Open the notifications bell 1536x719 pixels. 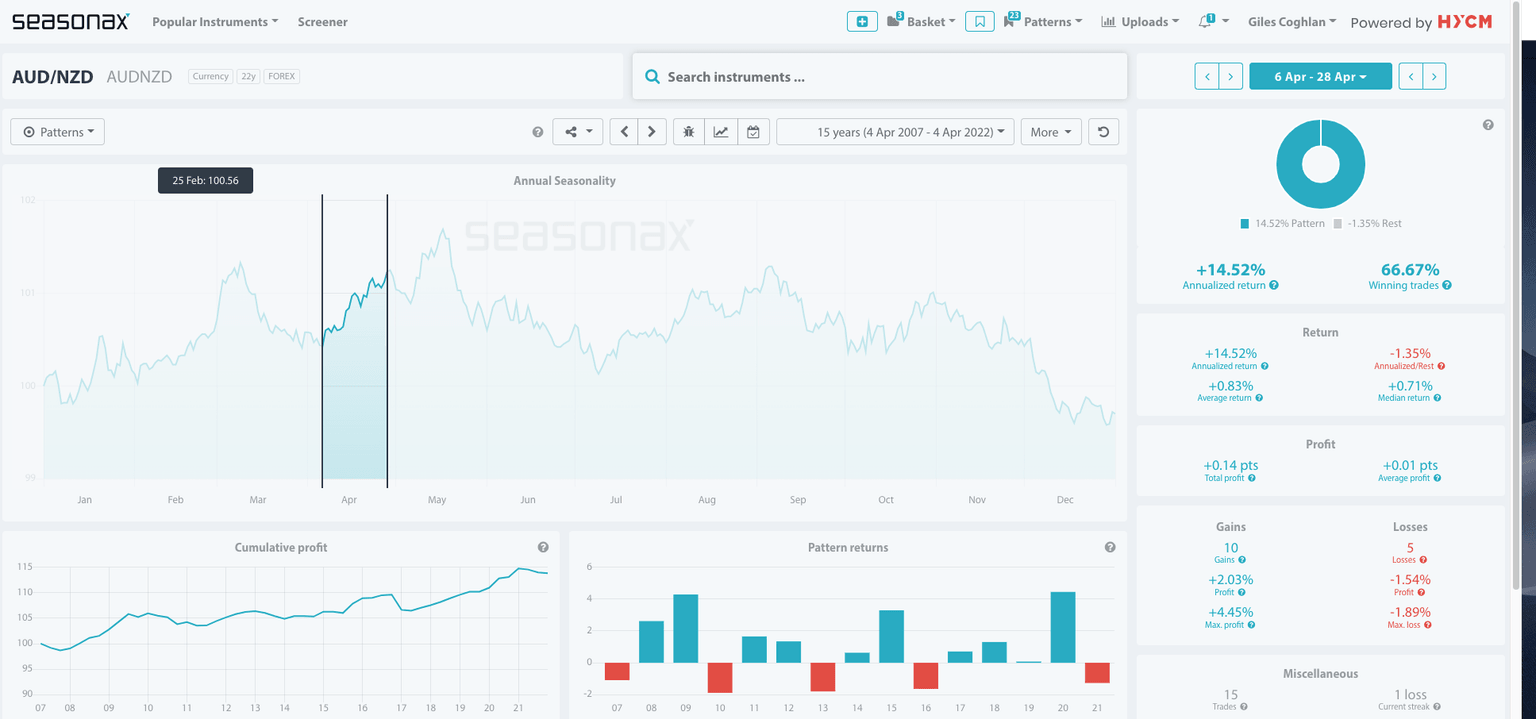coord(1205,21)
